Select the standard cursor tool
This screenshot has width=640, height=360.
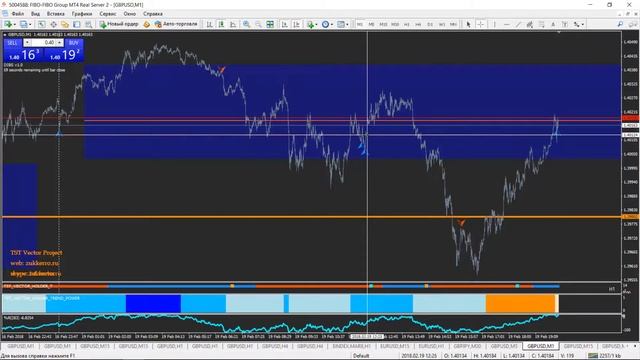click(x=468, y=24)
